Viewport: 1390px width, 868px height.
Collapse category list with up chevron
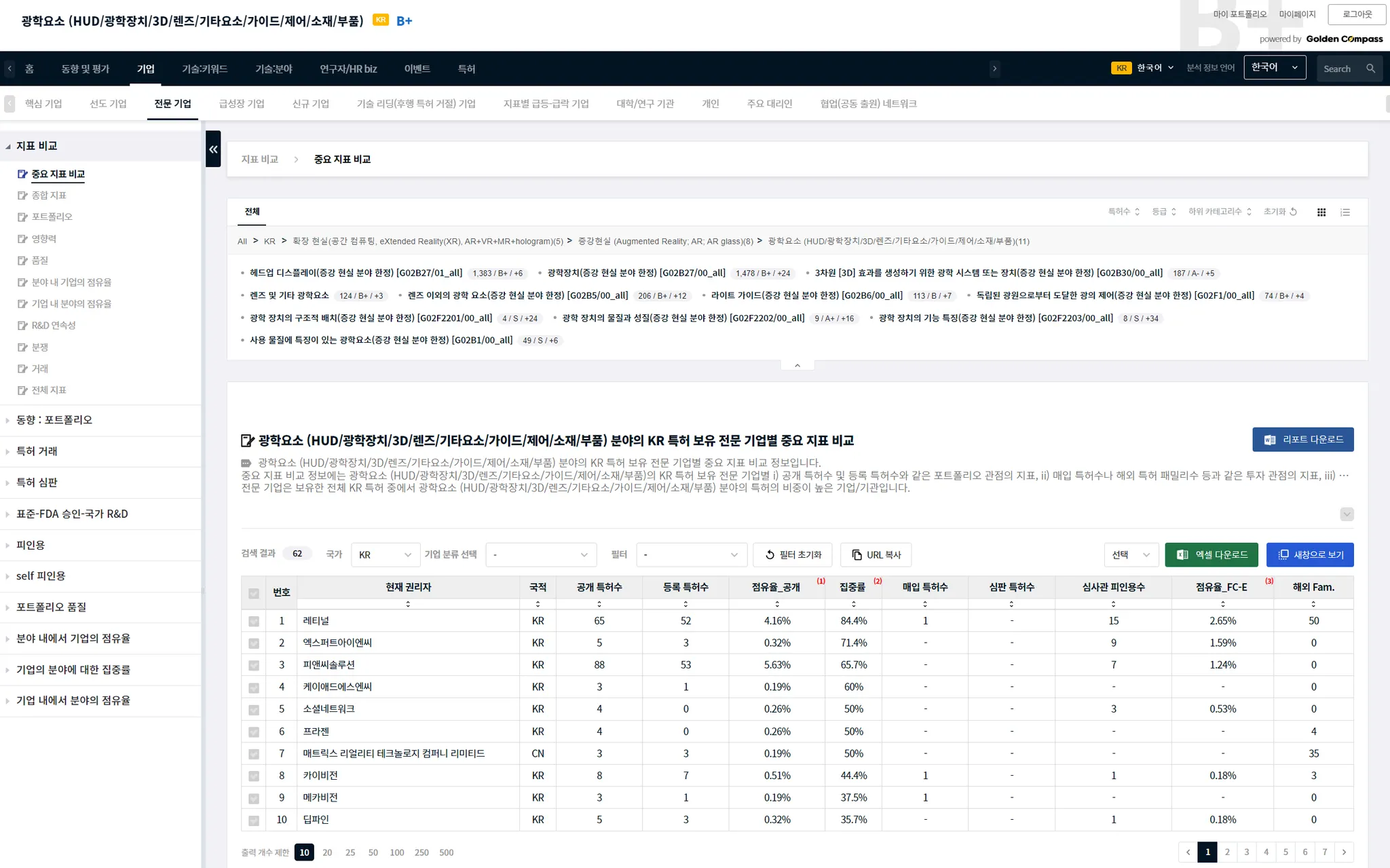click(x=797, y=365)
